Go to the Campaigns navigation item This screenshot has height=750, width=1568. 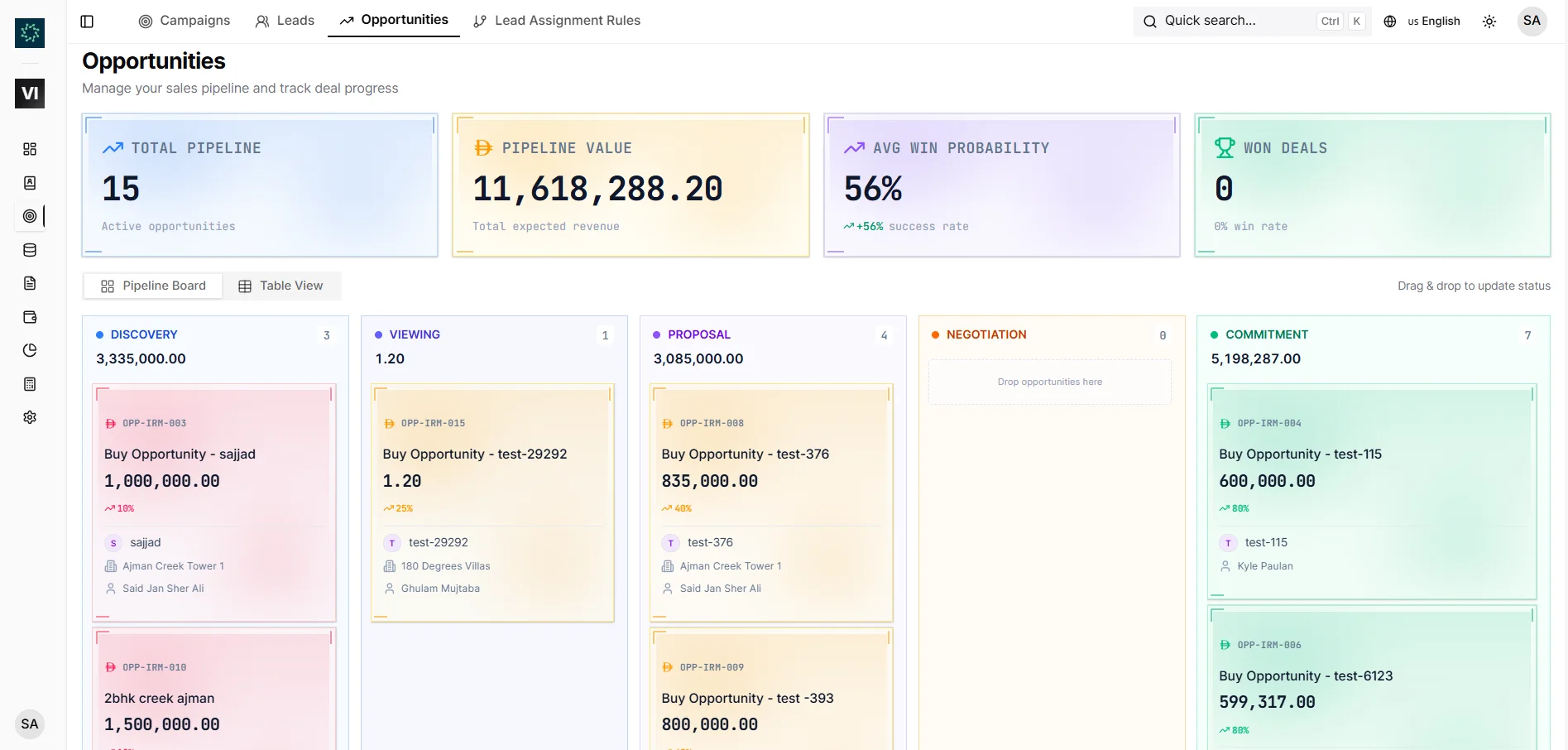click(x=184, y=21)
